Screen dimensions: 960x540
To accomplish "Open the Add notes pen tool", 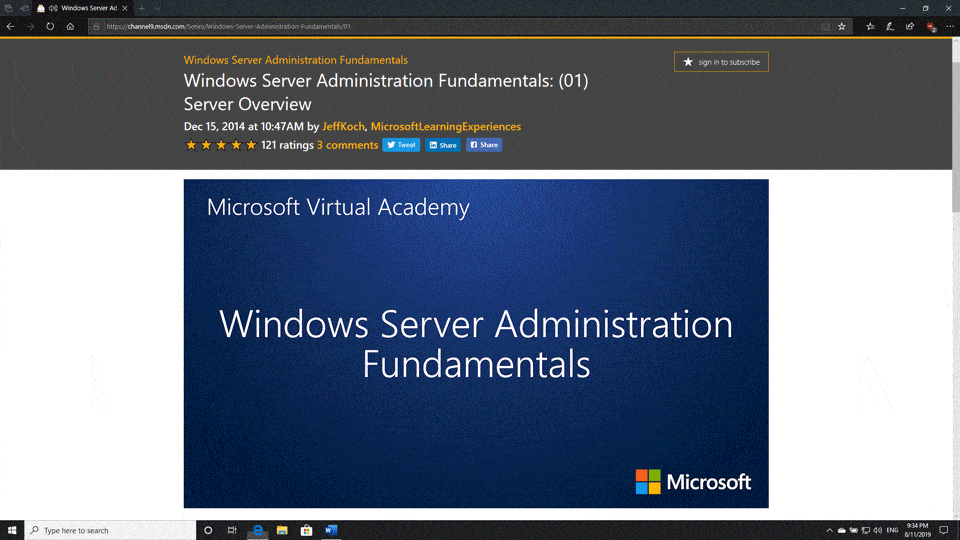I will [x=889, y=27].
